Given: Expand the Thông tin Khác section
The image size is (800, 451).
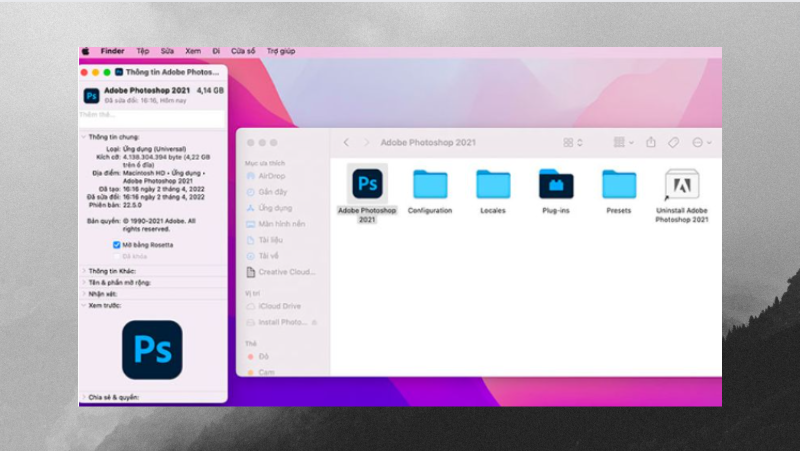Looking at the screenshot, I should coord(84,271).
